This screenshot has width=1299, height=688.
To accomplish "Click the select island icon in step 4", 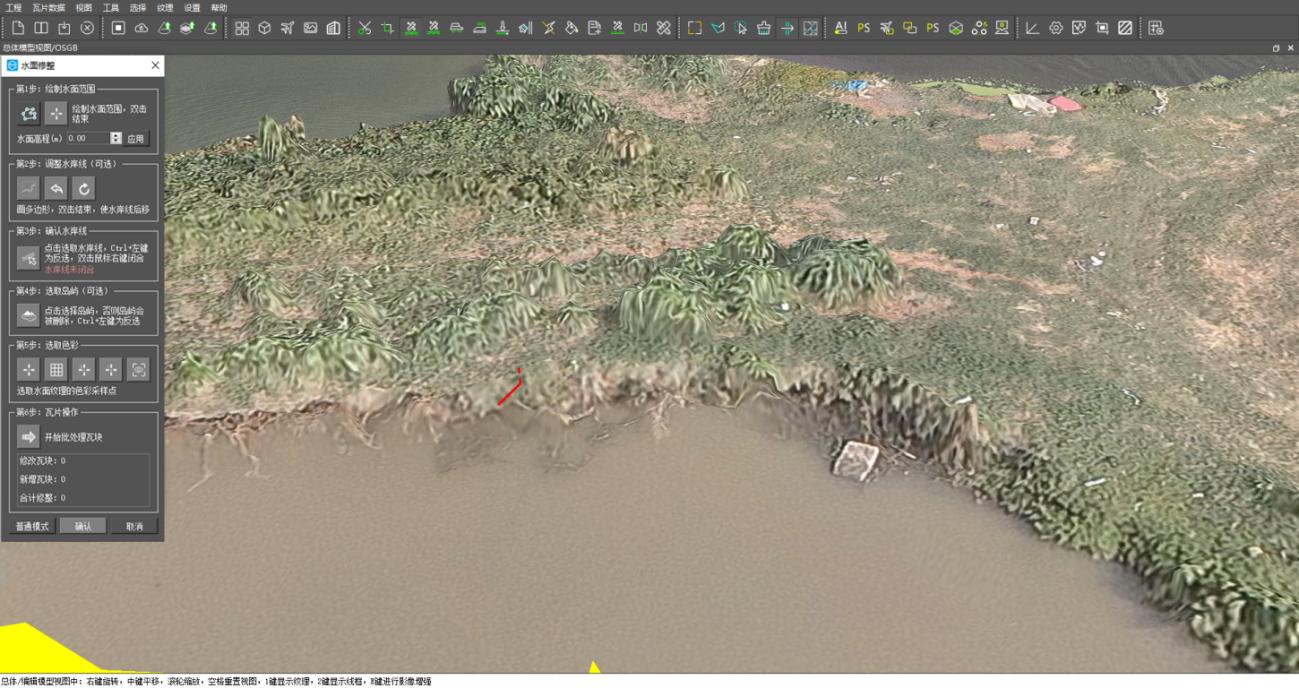I will tap(29, 315).
